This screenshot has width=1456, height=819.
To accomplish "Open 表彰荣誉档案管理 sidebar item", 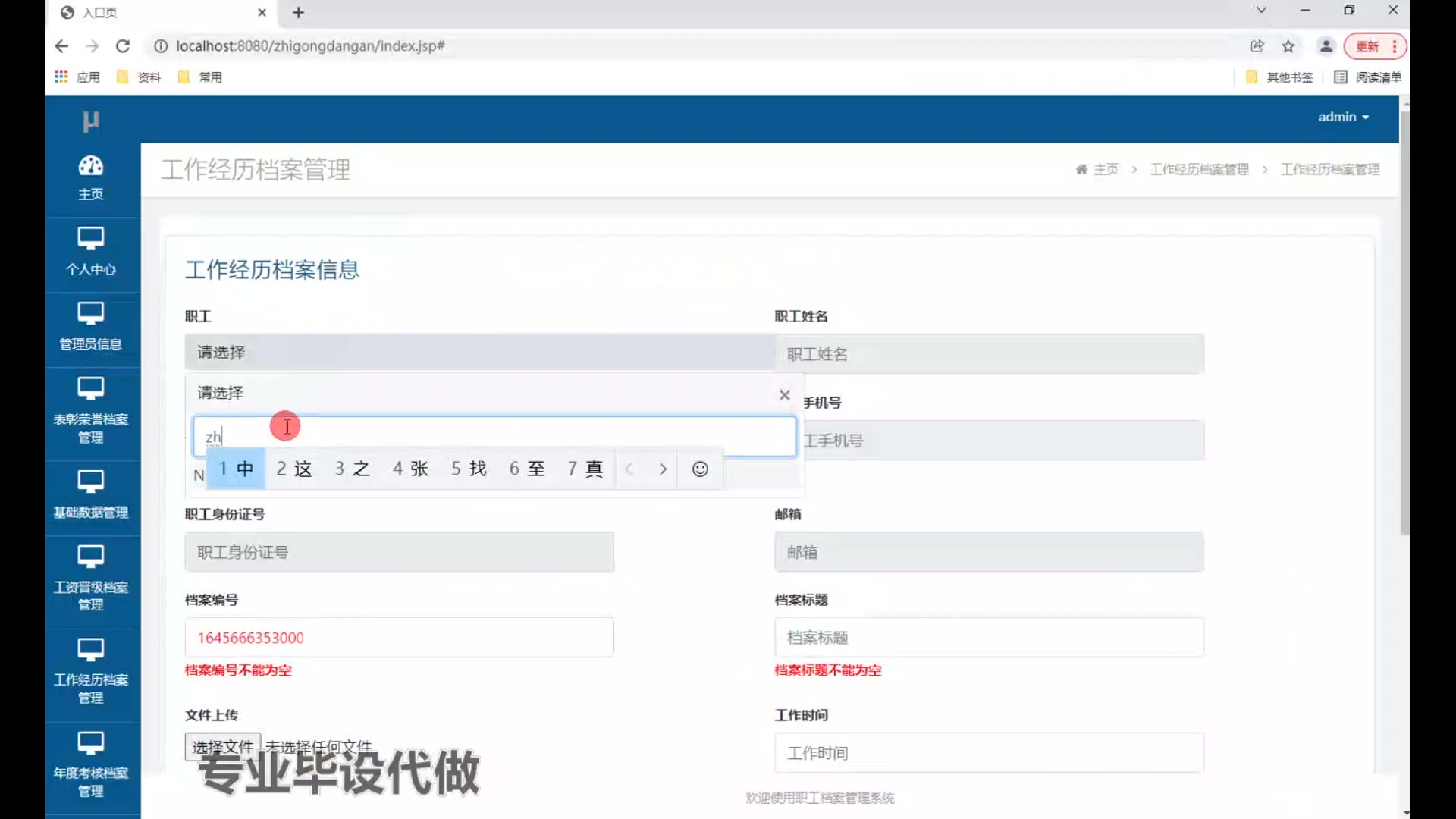I will (x=90, y=409).
